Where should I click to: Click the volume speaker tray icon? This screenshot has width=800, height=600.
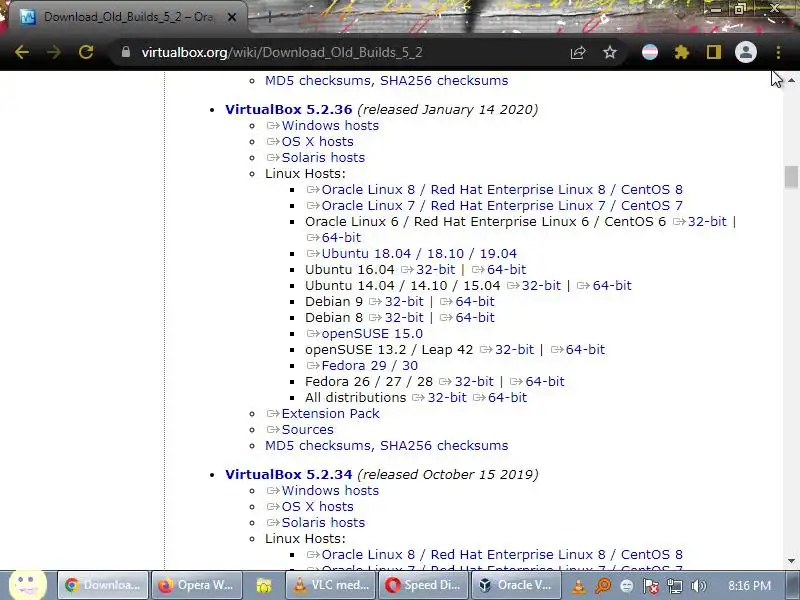[698, 586]
